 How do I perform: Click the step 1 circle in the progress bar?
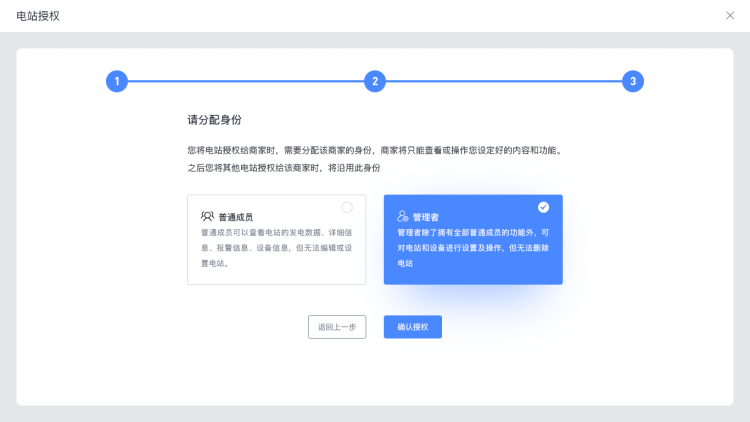click(117, 82)
